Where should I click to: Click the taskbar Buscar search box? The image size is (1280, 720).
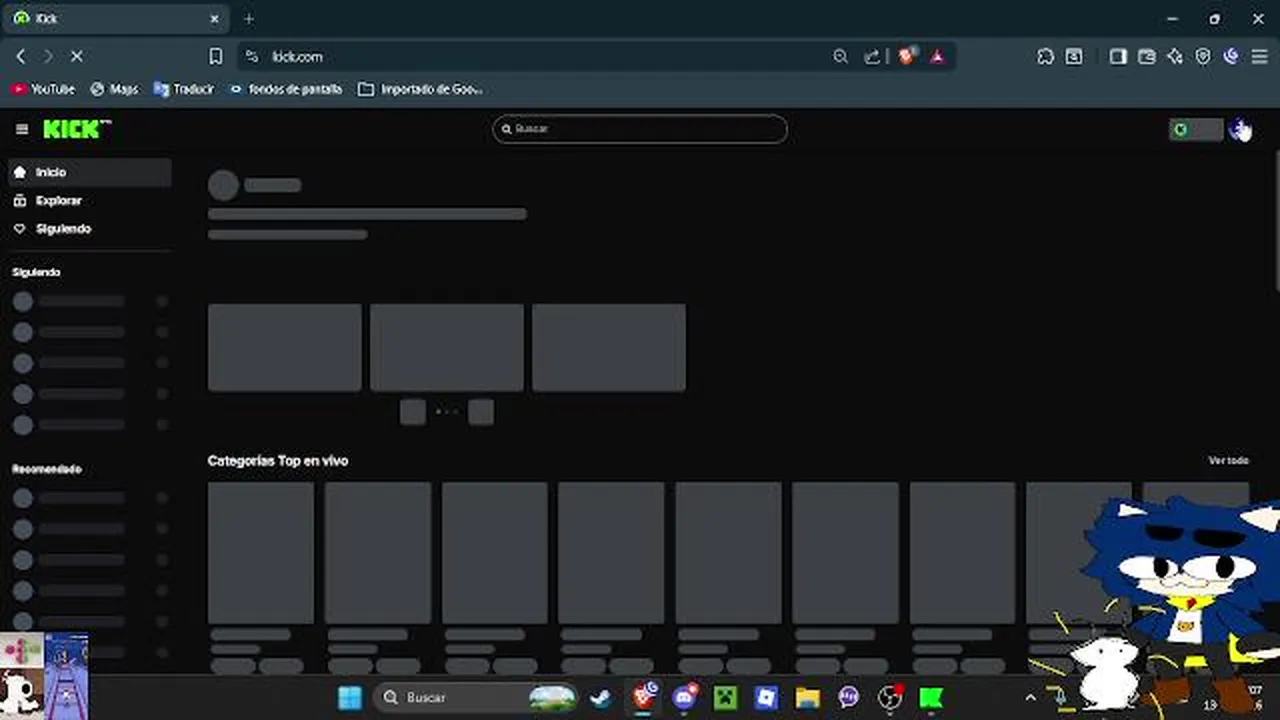click(477, 697)
